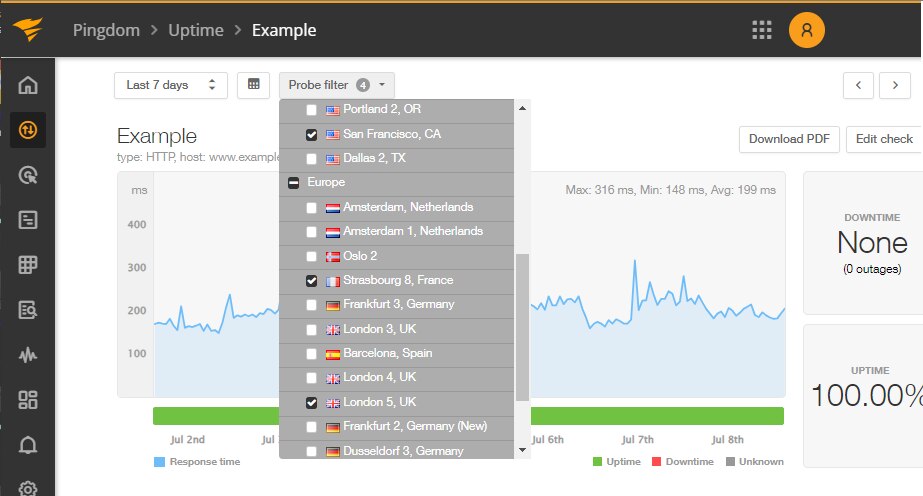Open the Last 7 days dropdown
The width and height of the screenshot is (923, 496).
click(x=171, y=85)
